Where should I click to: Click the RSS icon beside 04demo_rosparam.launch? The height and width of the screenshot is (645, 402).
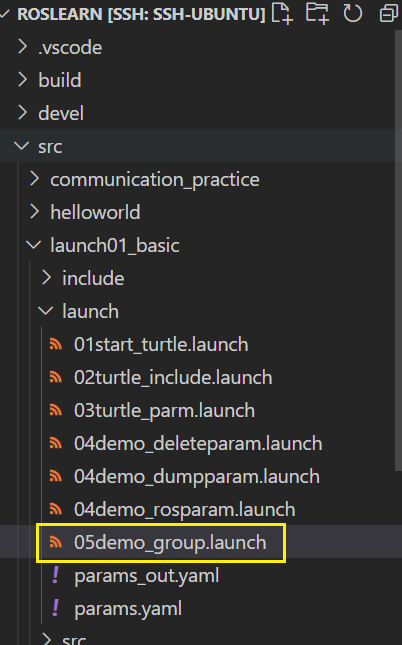(56, 509)
